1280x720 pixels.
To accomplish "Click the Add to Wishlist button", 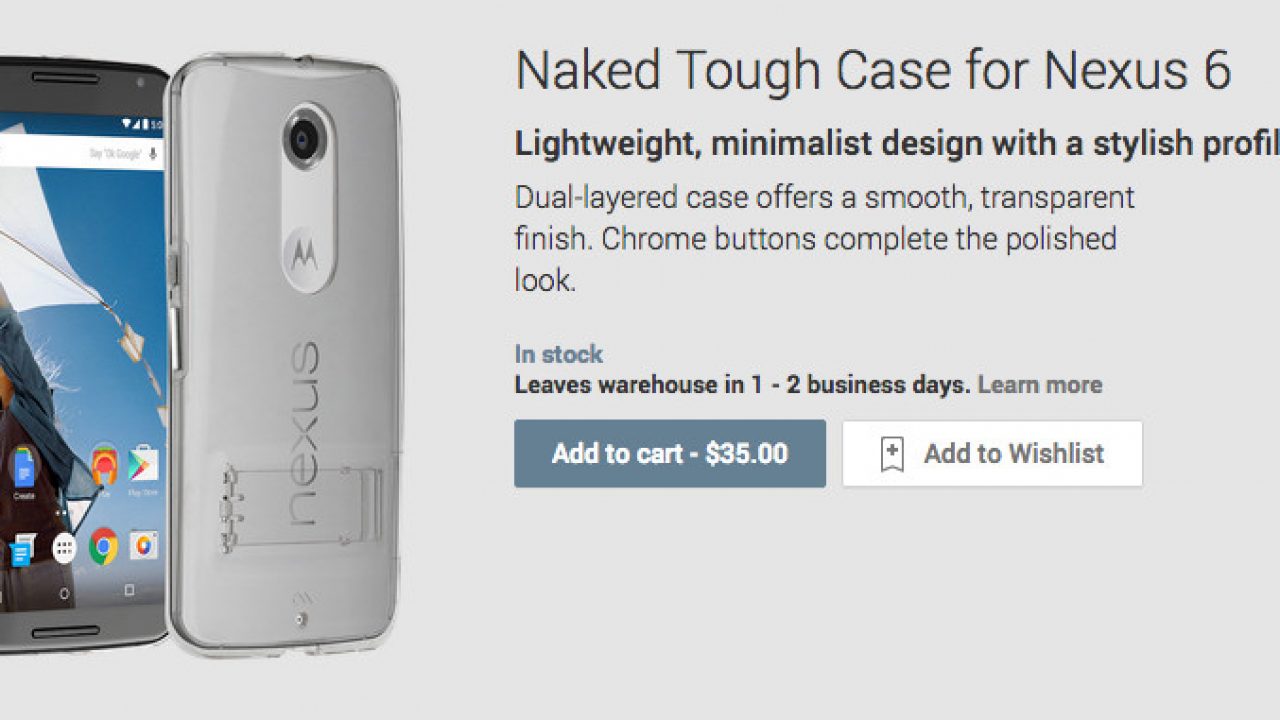I will point(992,453).
